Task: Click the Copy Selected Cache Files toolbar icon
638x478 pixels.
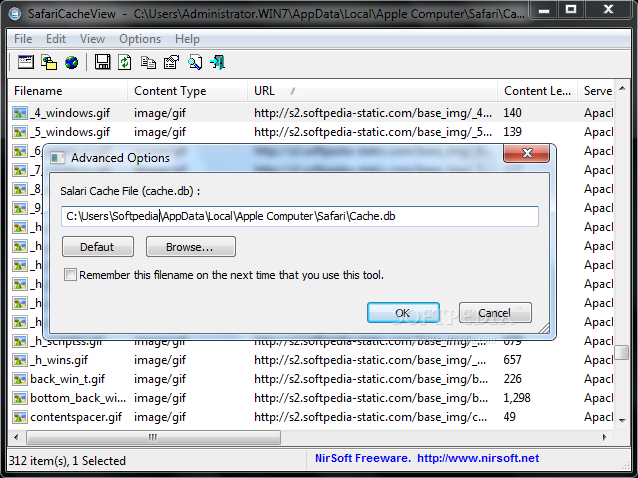Action: pyautogui.click(x=49, y=62)
